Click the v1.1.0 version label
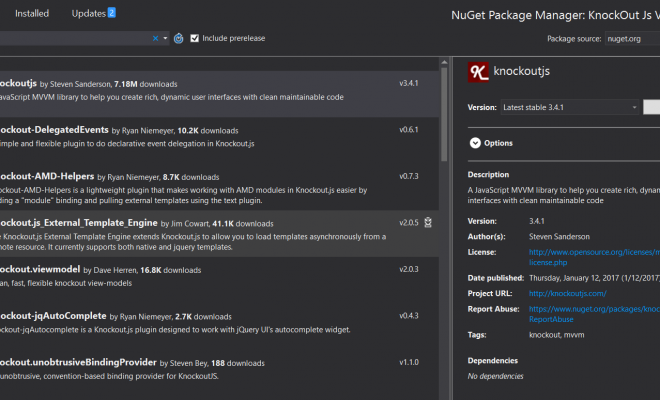This screenshot has width=660, height=400. 409,362
